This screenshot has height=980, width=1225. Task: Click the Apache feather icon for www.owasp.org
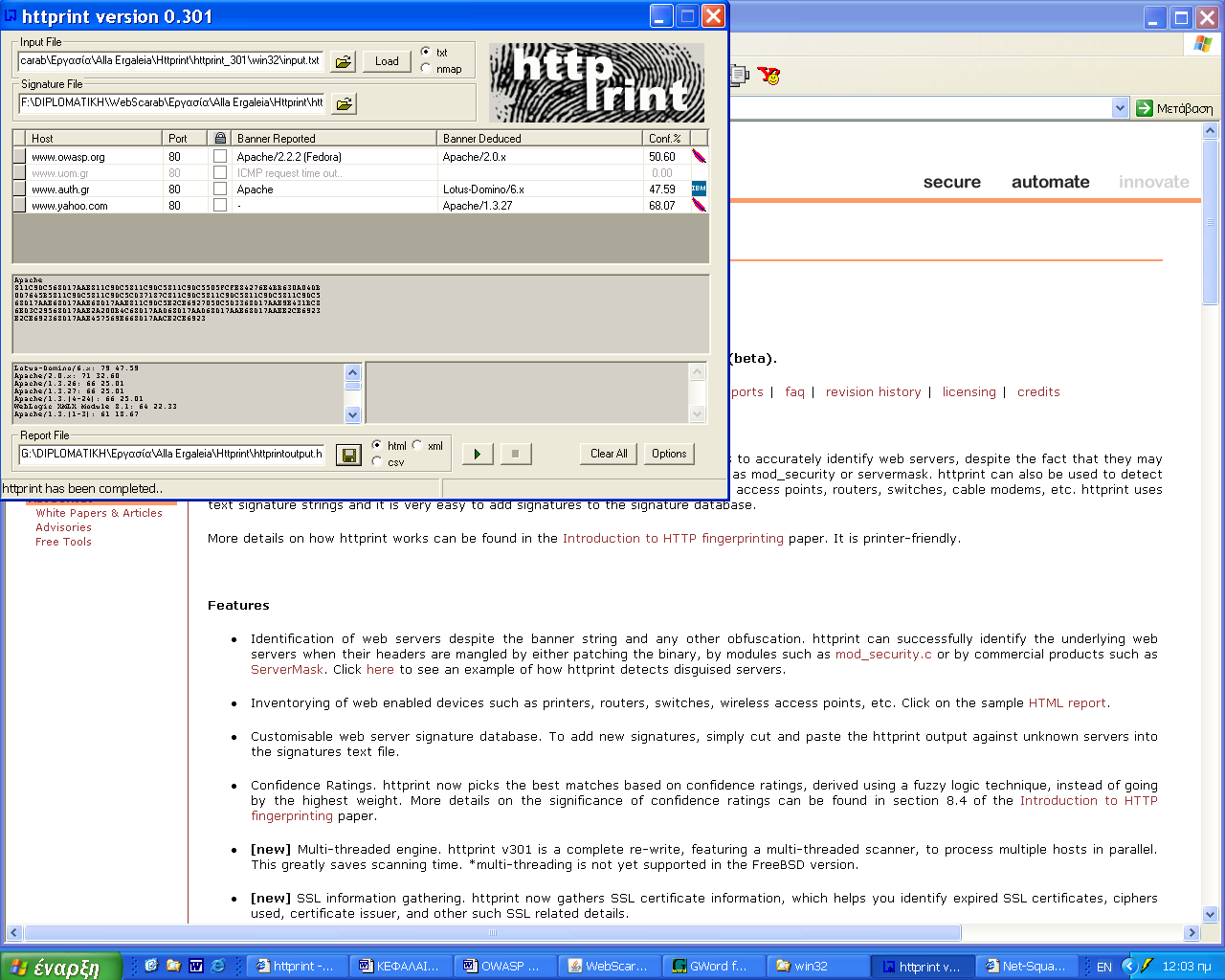pos(699,156)
